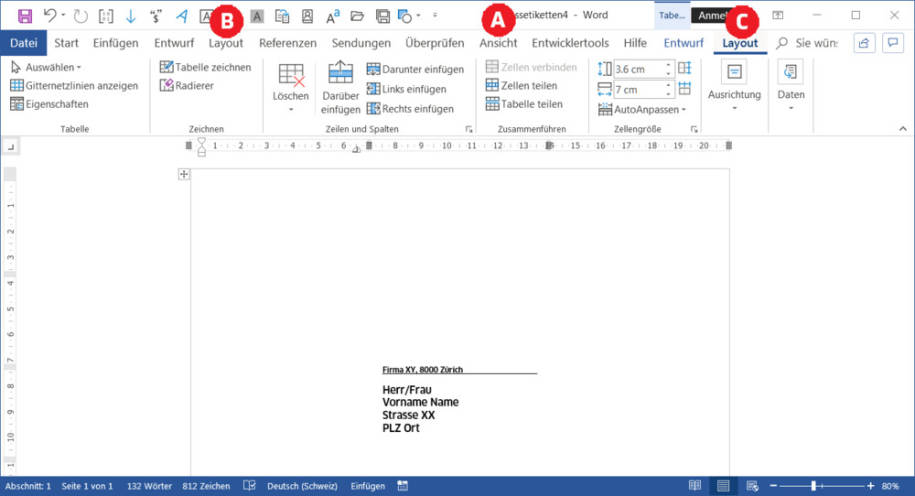Activate the Radierer tool
This screenshot has height=496, width=915.
click(x=187, y=86)
